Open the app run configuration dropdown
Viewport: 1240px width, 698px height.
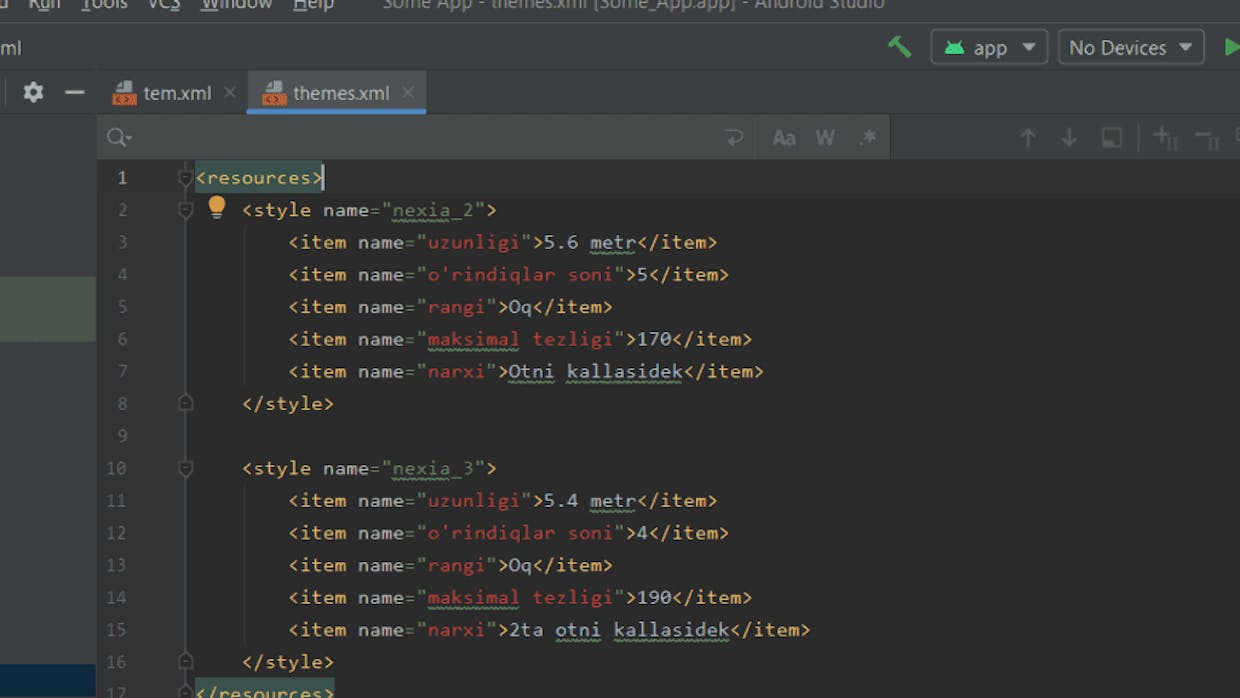989,47
